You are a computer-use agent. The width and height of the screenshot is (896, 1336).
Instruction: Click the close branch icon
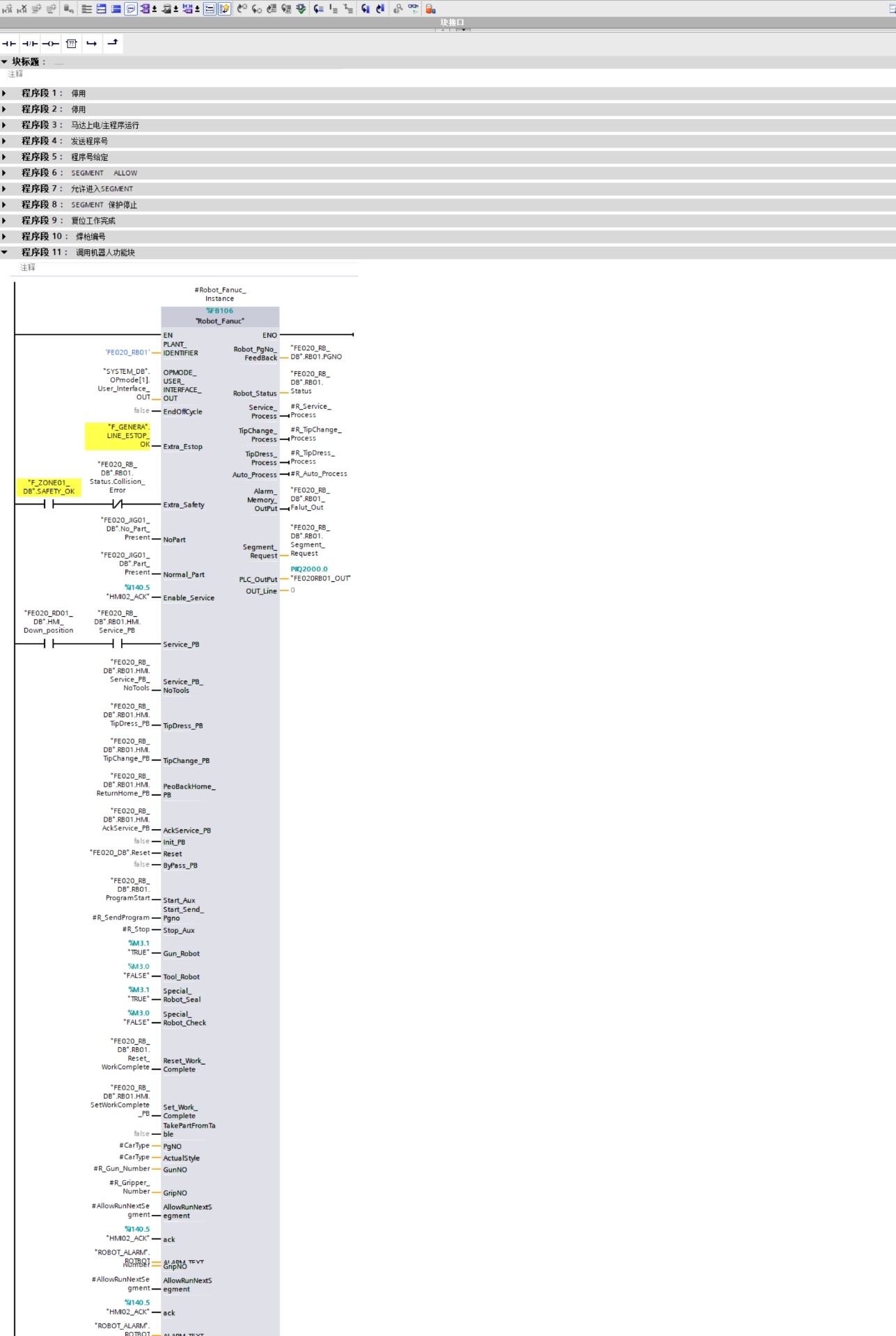click(x=112, y=43)
